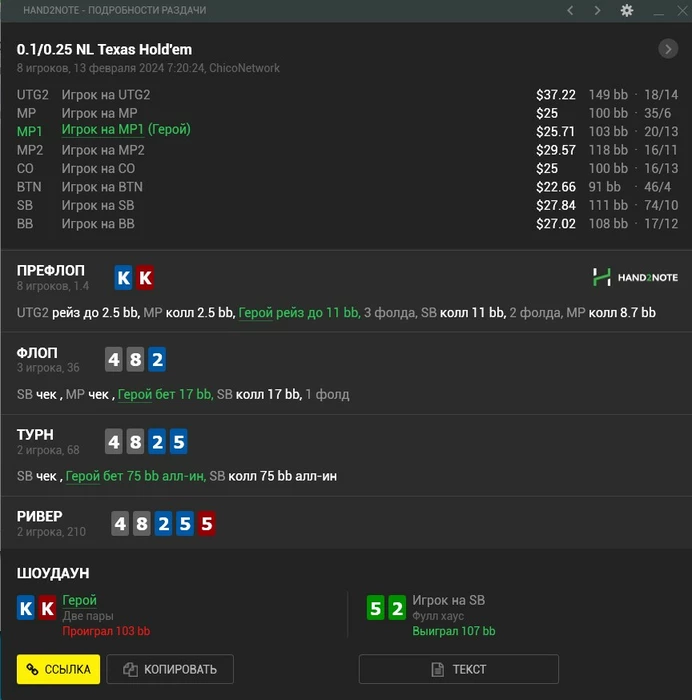Click 'Выиграл 107 bb' result text
The image size is (692, 700).
pyautogui.click(x=454, y=631)
